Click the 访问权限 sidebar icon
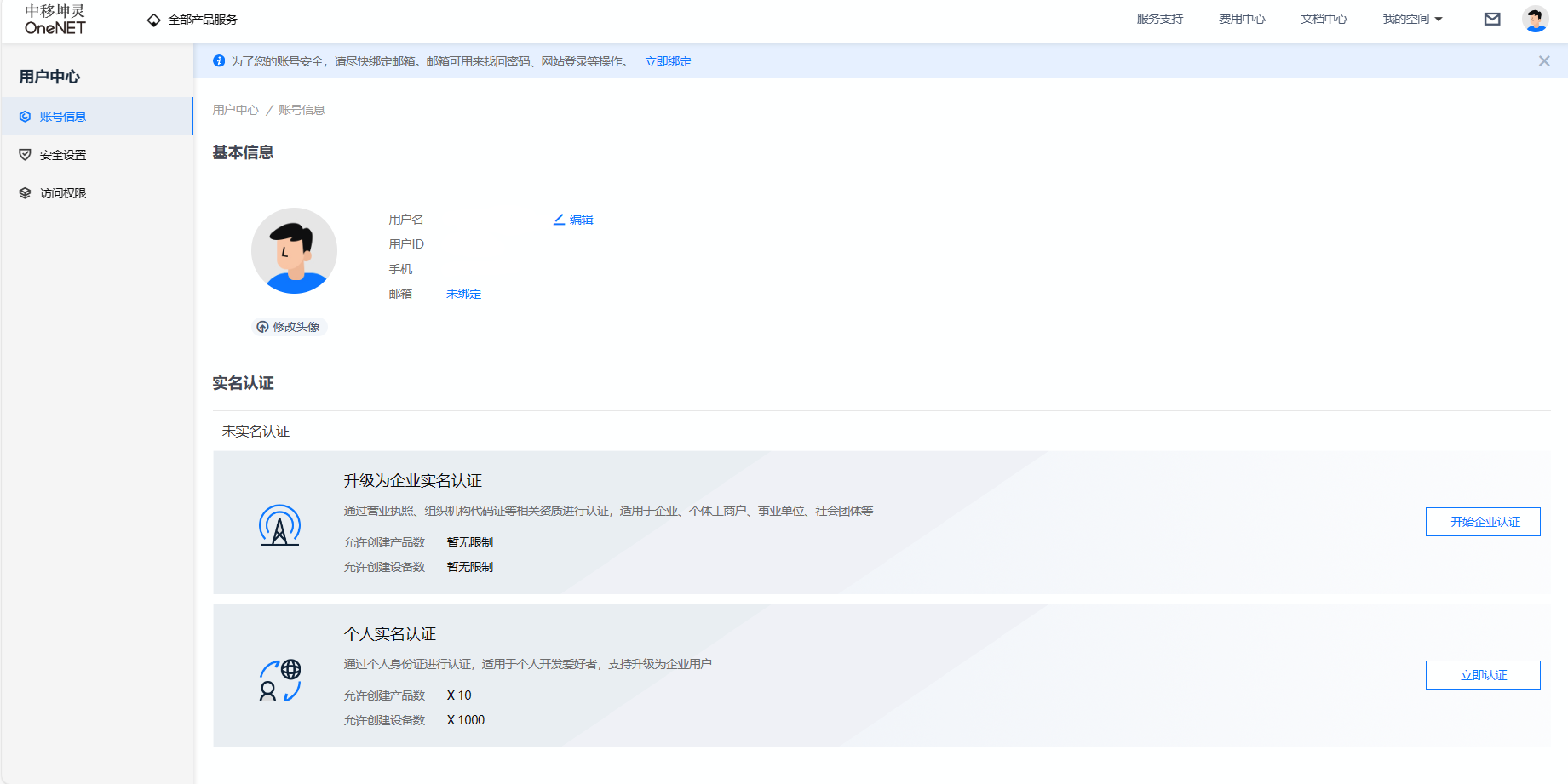 [24, 192]
